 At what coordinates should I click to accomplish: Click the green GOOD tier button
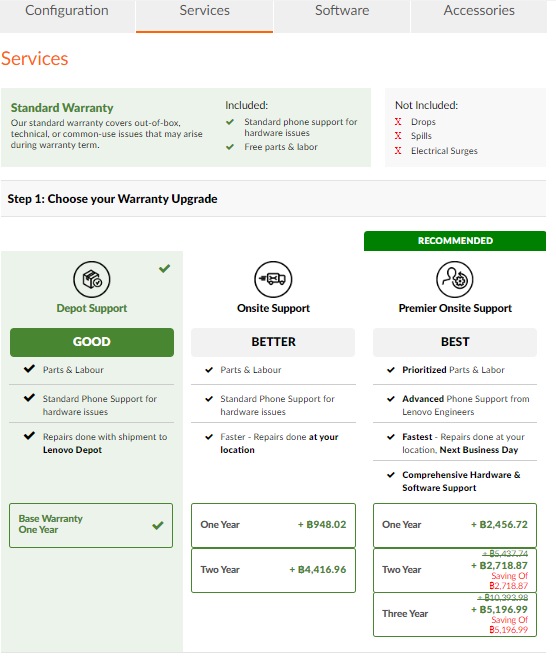coord(92,342)
